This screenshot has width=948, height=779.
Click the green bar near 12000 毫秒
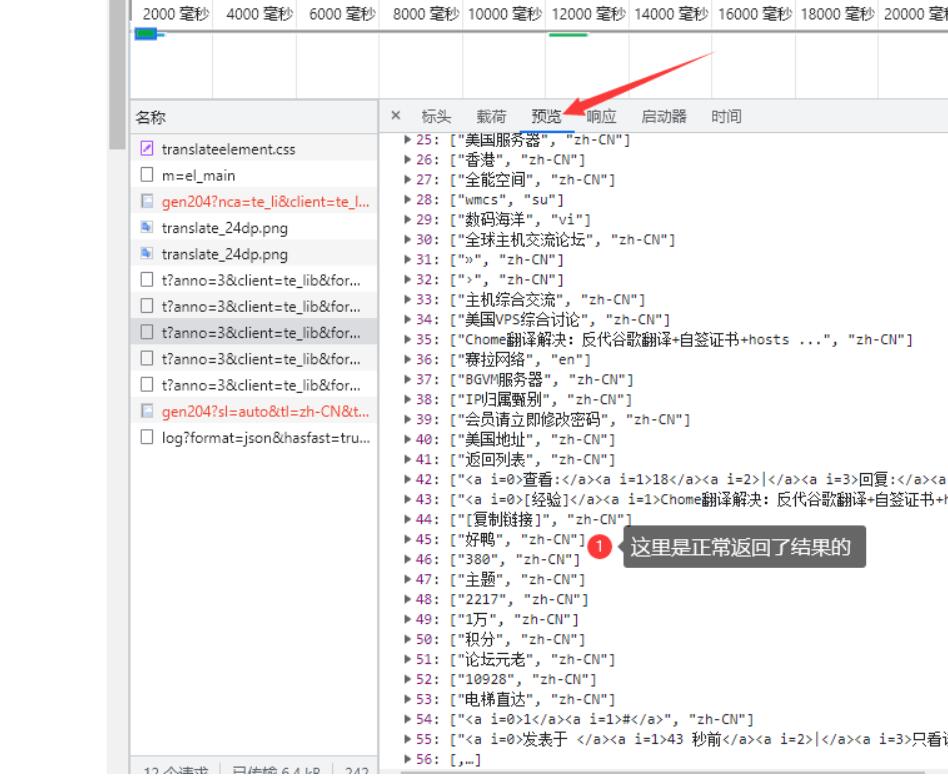pos(568,35)
